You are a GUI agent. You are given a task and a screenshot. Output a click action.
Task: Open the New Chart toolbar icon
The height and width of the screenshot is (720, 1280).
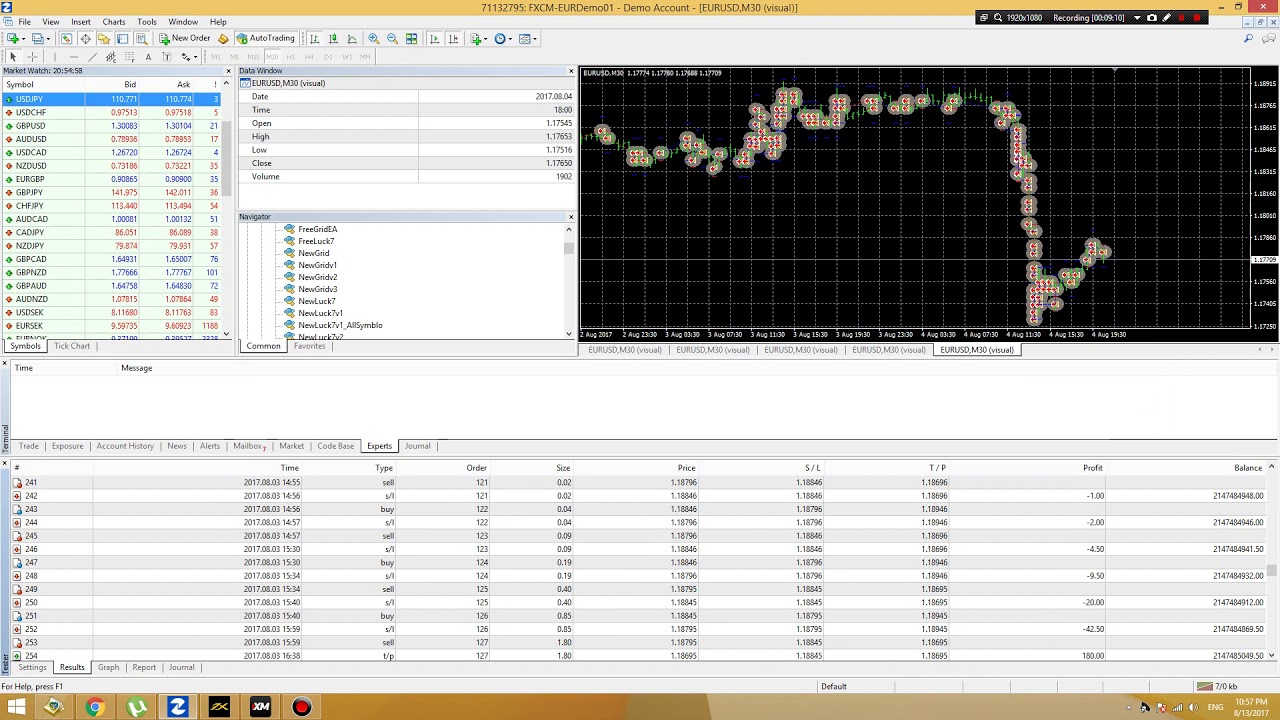pos(14,38)
